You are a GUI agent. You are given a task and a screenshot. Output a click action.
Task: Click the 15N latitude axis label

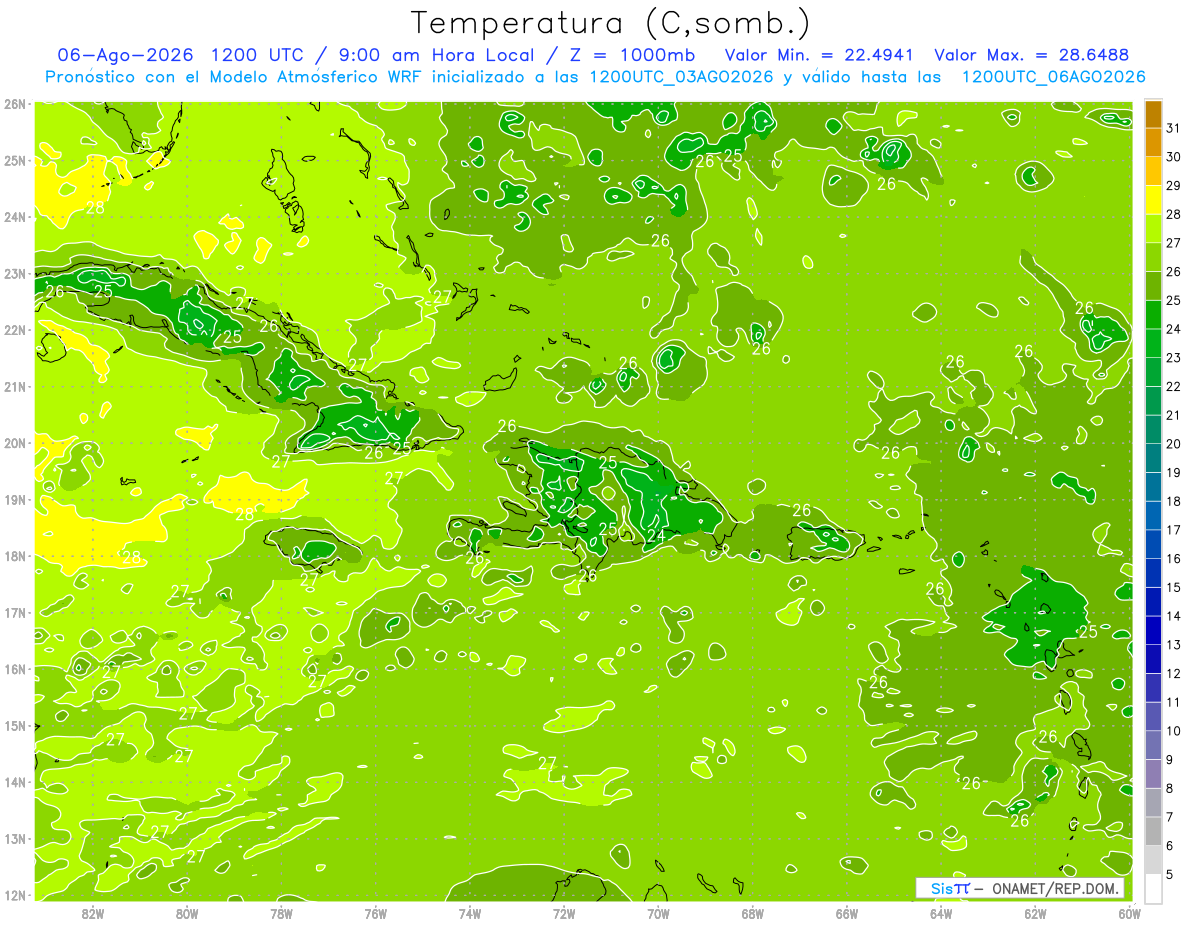14,726
